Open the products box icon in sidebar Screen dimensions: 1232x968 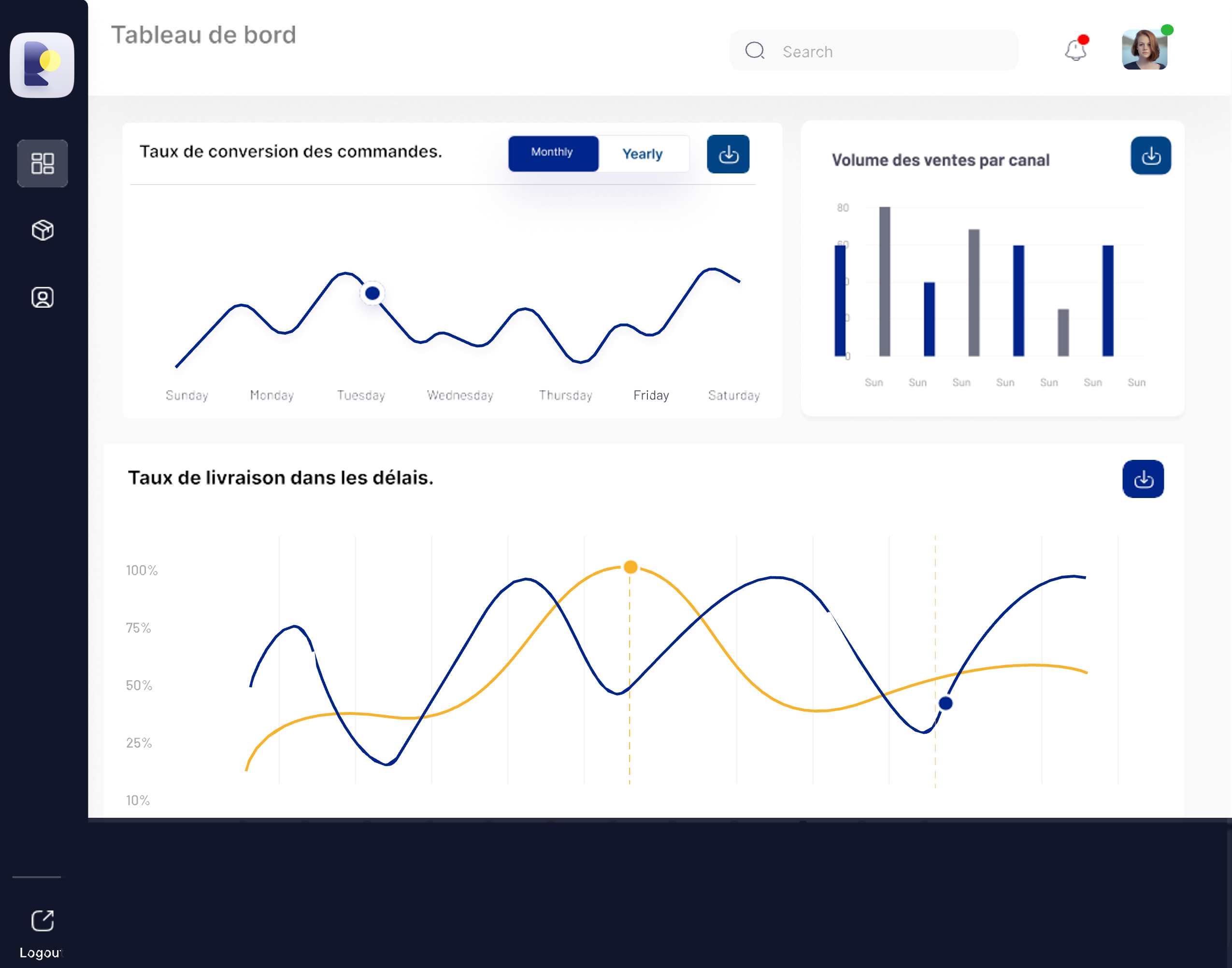[x=43, y=230]
